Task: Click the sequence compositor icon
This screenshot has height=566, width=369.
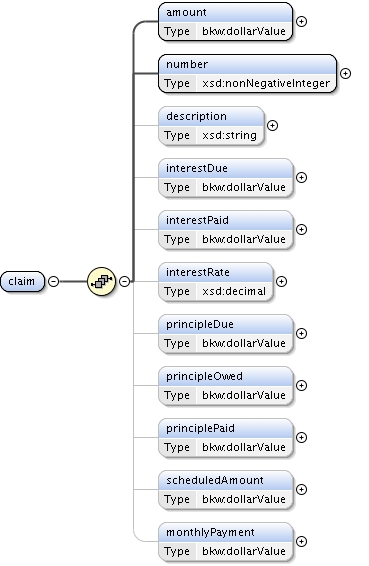Action: (x=101, y=281)
